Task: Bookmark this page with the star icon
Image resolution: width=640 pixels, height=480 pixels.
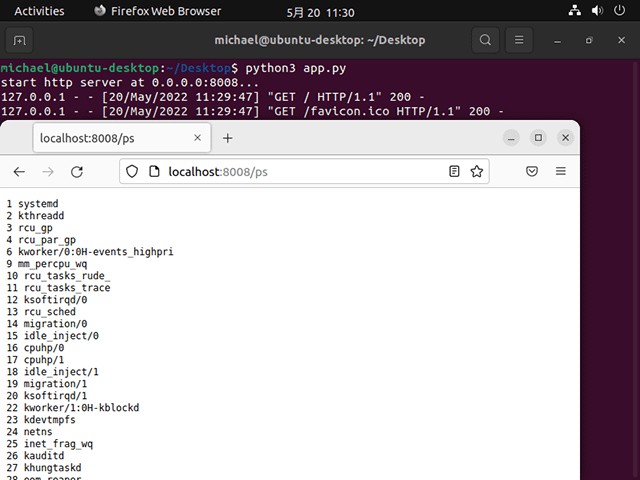Action: click(477, 172)
